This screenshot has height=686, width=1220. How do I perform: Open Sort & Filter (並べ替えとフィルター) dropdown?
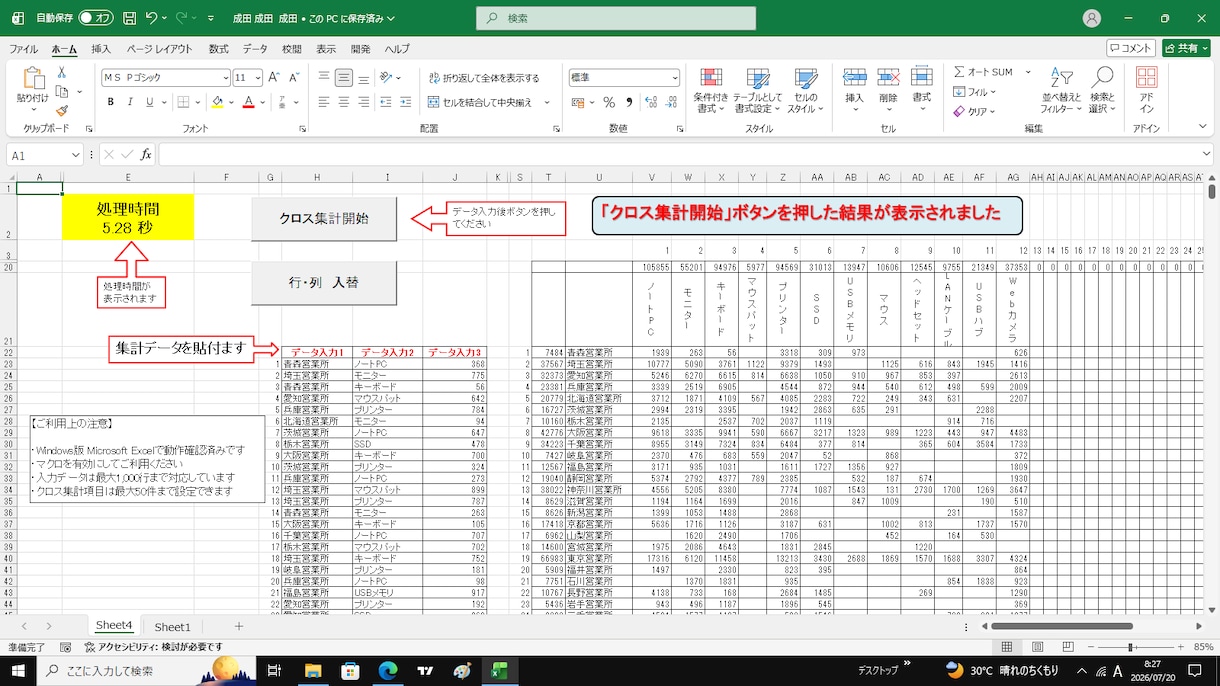click(1060, 90)
